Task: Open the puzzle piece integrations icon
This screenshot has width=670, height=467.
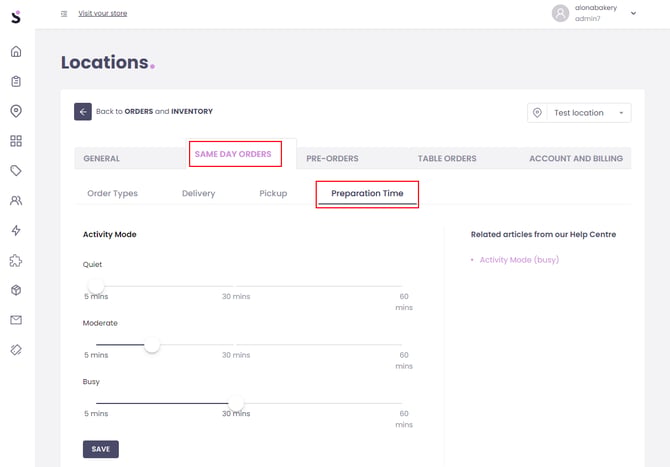Action: click(x=16, y=260)
